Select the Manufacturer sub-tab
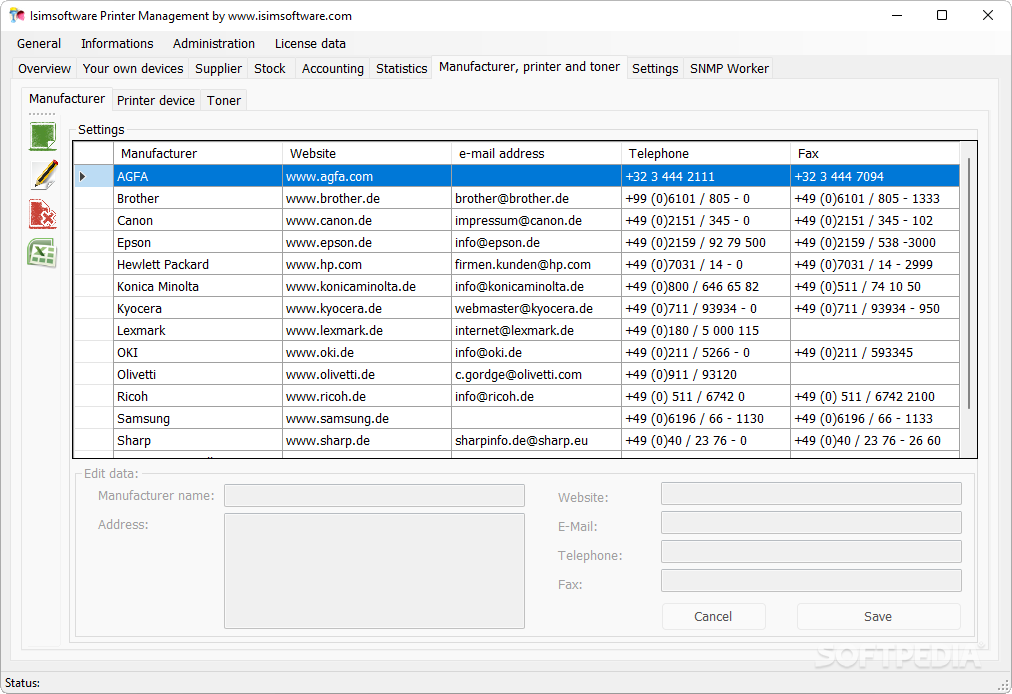 click(x=66, y=99)
